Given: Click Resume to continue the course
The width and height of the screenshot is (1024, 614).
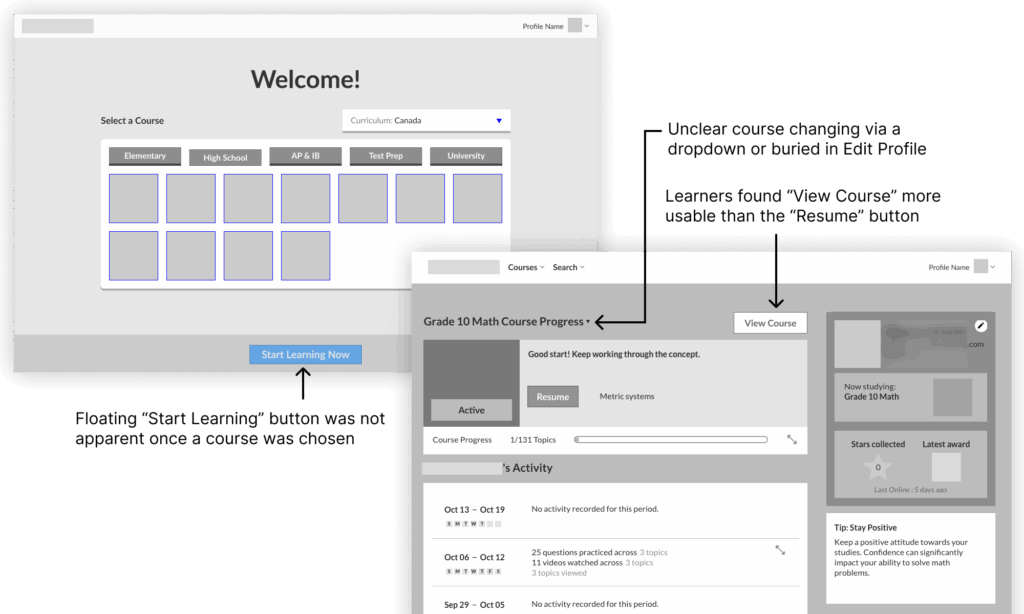Looking at the screenshot, I should (x=552, y=397).
